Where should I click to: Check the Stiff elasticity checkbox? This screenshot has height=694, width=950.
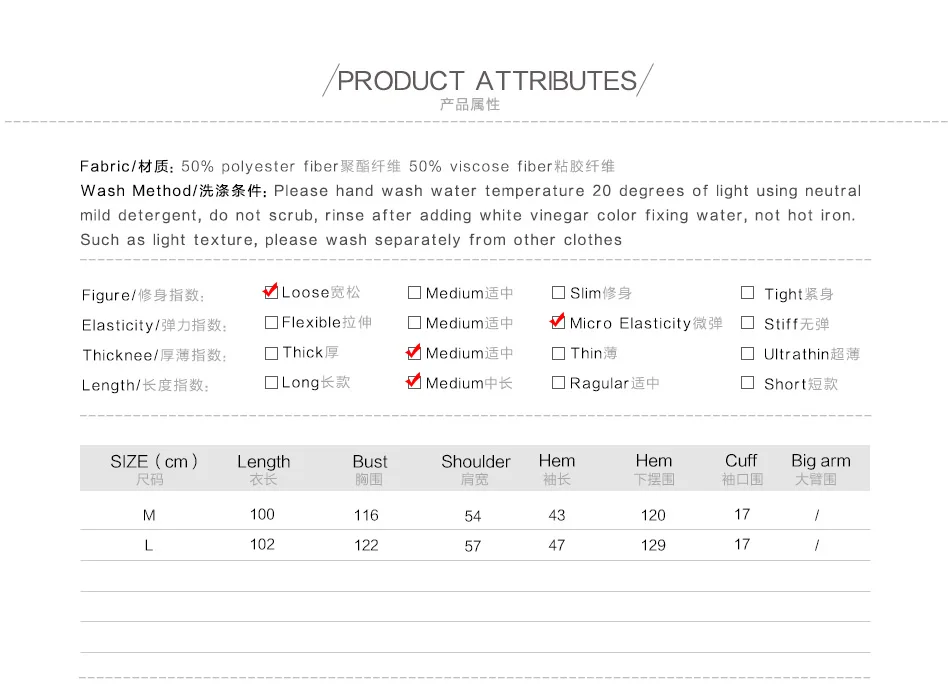pyautogui.click(x=748, y=323)
